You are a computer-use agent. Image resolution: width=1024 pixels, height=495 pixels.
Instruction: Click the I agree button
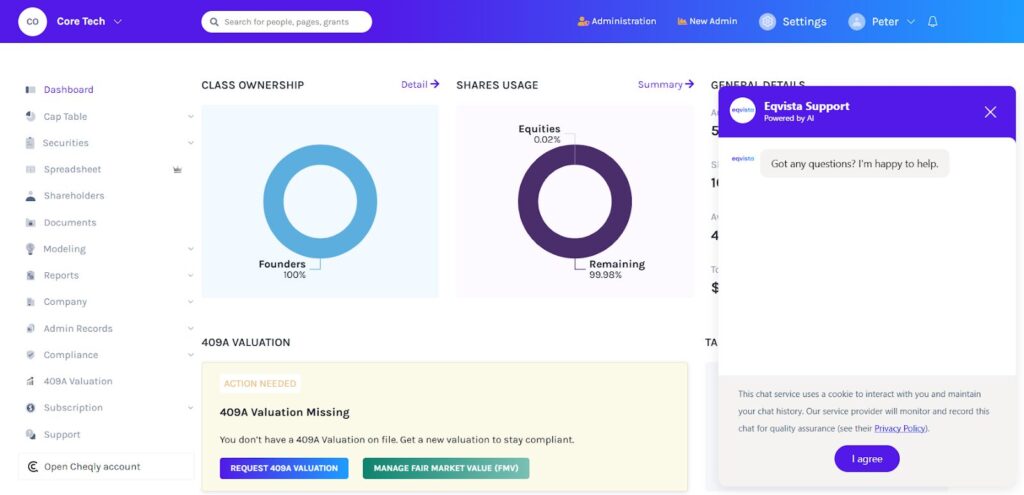click(x=866, y=459)
